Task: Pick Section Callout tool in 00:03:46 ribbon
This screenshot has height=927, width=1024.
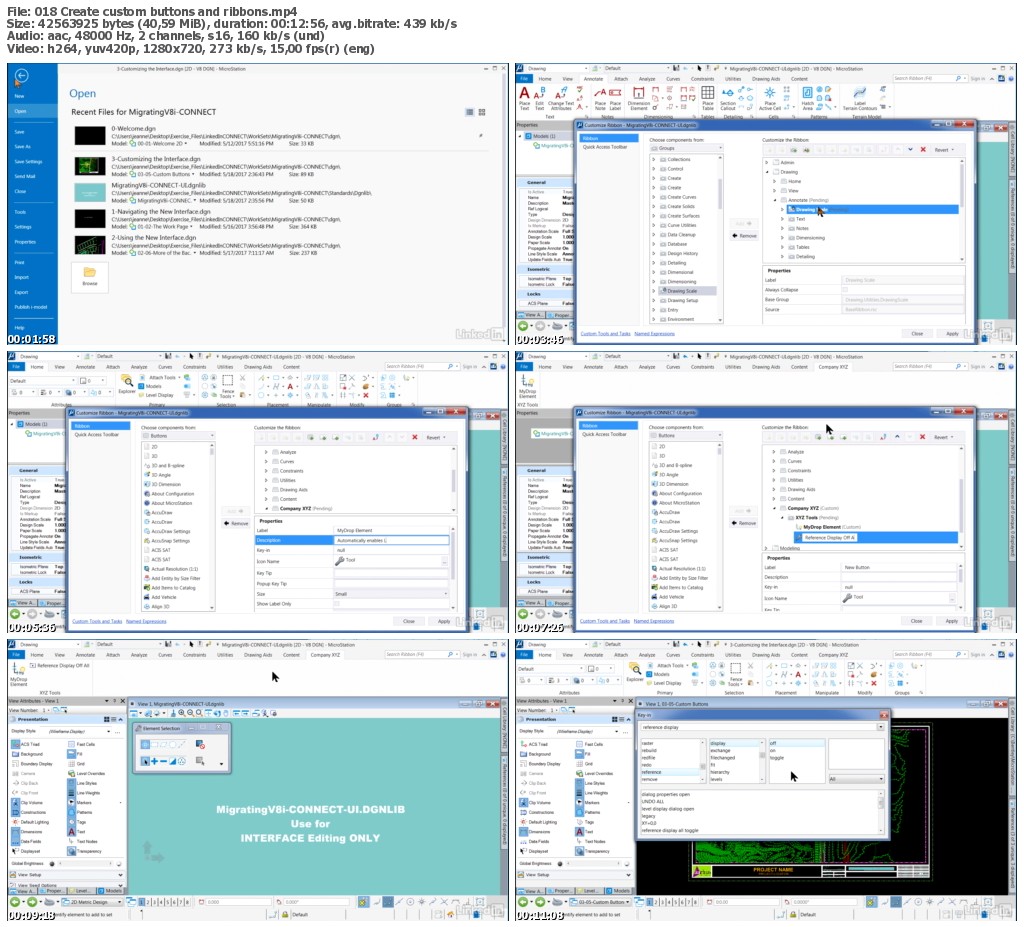Action: click(728, 98)
